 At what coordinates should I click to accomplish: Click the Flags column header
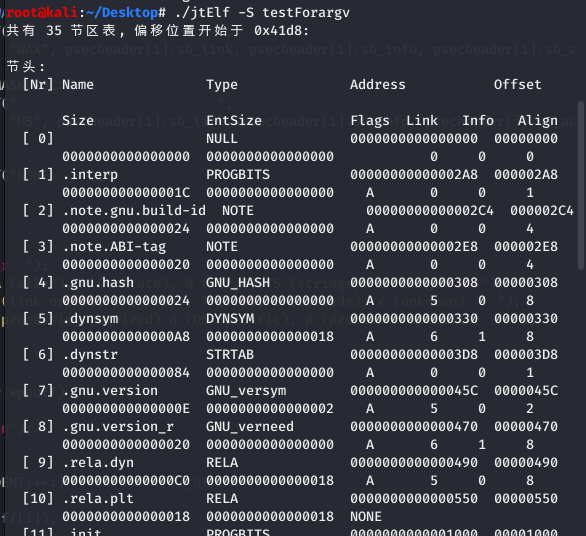click(x=370, y=120)
